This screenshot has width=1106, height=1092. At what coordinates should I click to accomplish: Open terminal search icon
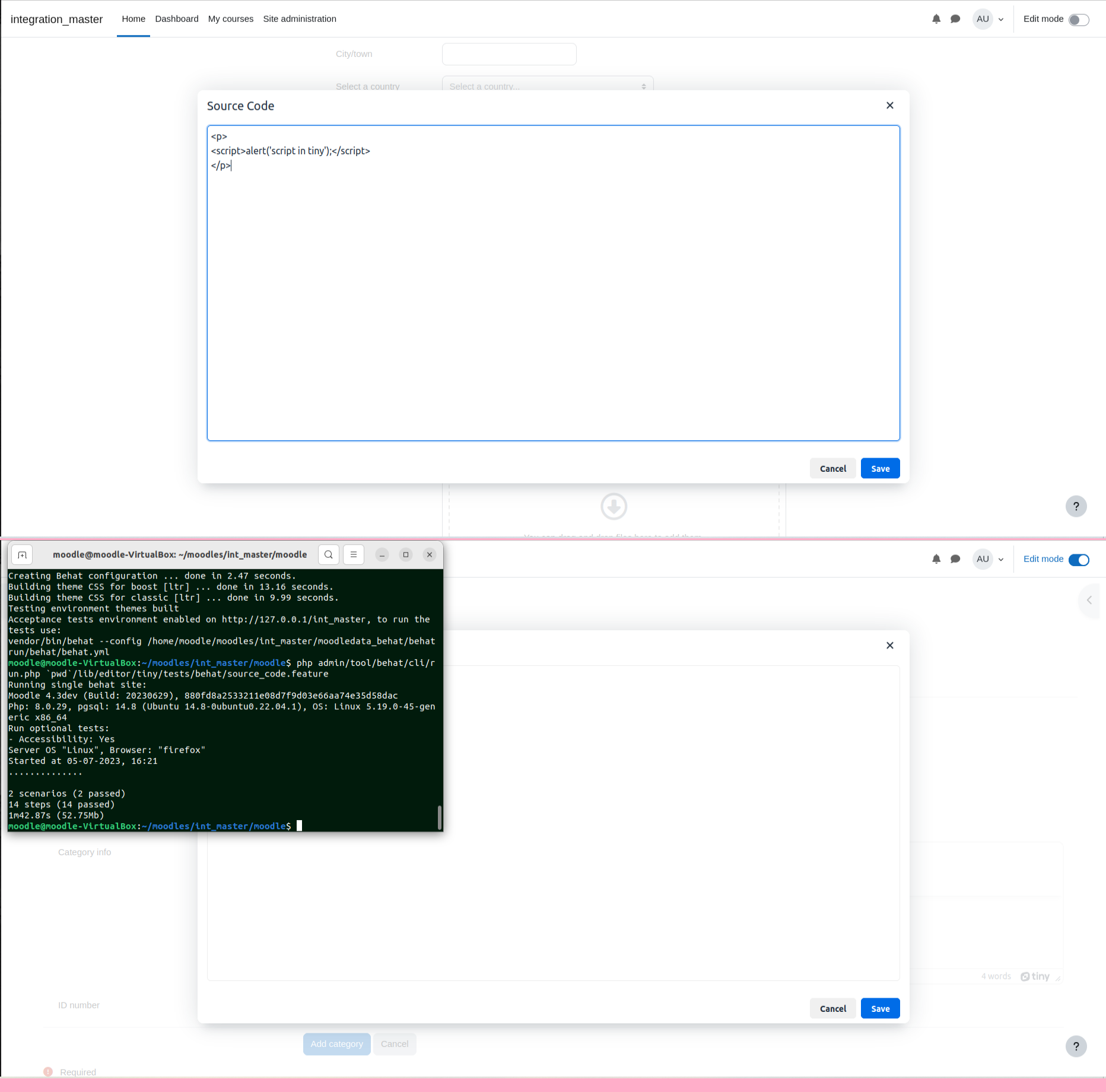point(329,554)
